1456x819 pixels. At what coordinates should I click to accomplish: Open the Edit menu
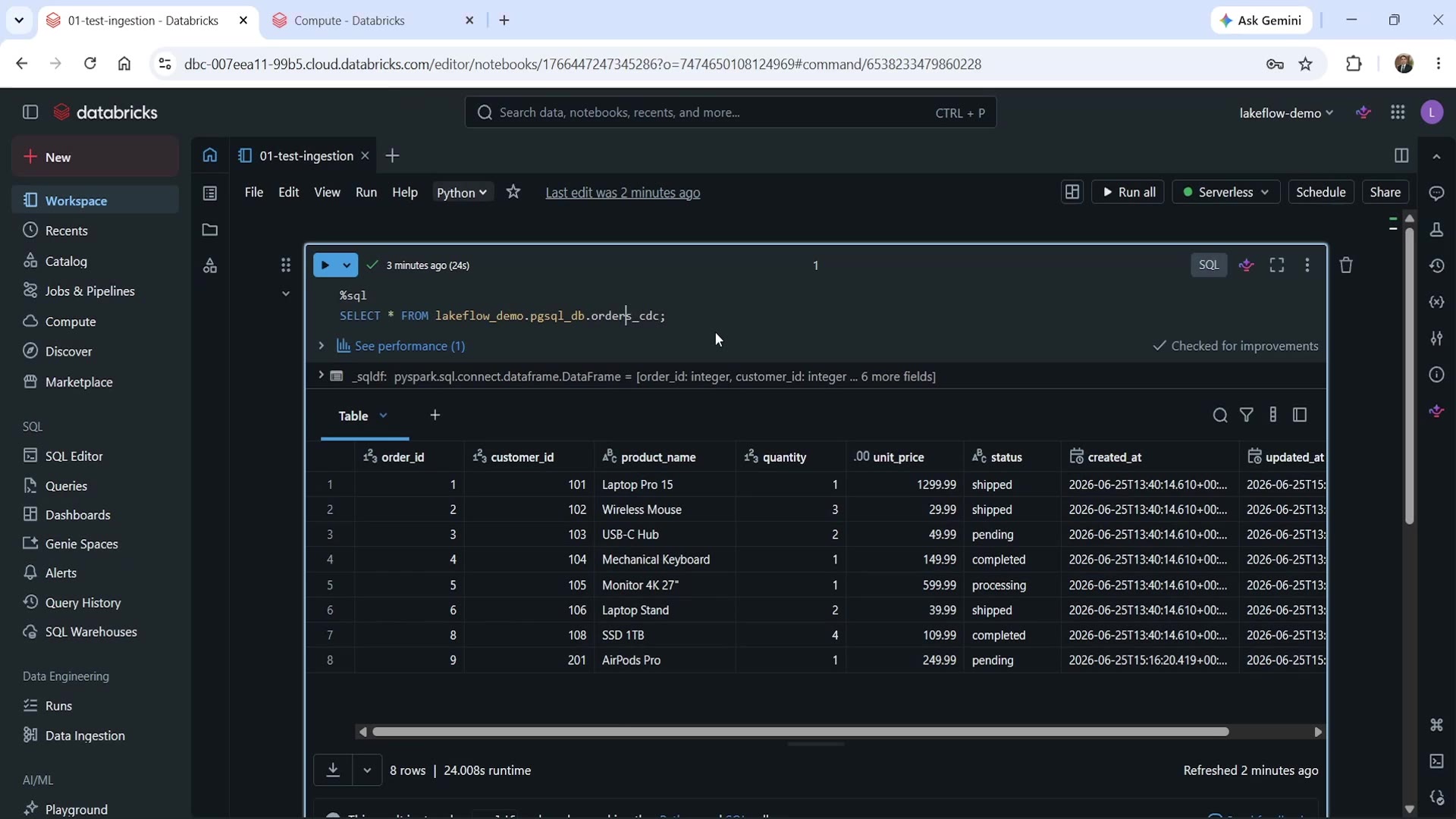(x=288, y=193)
